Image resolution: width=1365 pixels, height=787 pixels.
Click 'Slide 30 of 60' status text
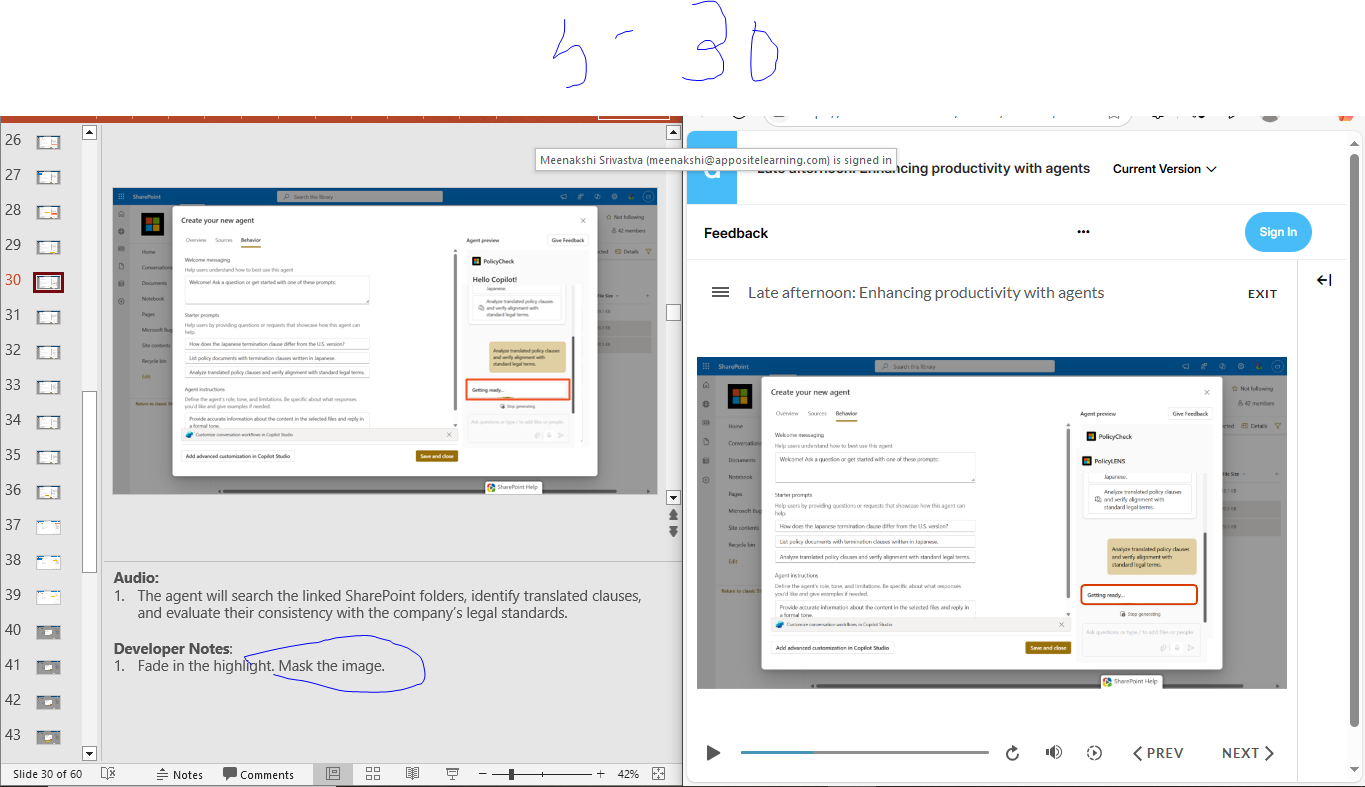[47, 774]
